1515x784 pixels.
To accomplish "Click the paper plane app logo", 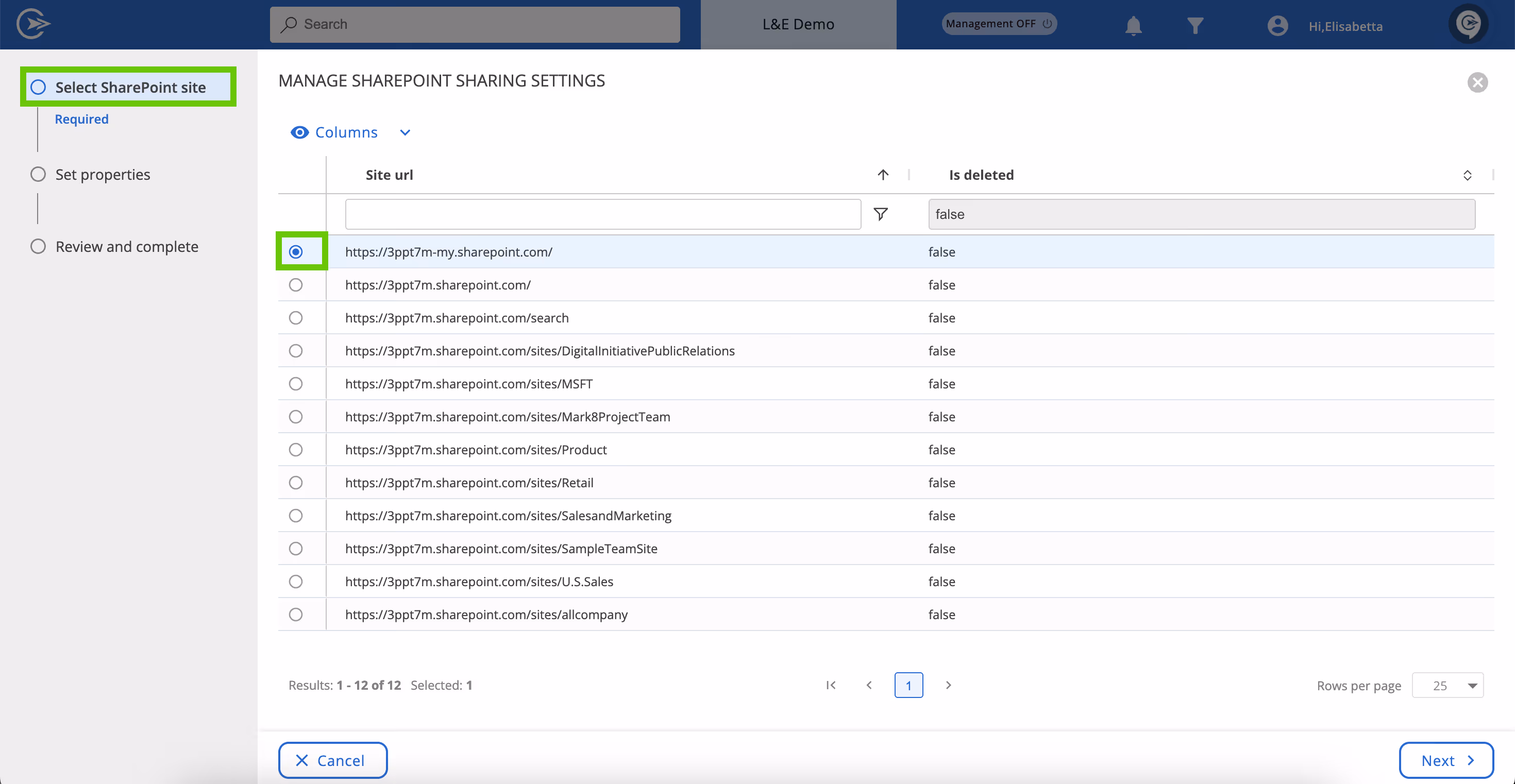I will click(x=33, y=24).
